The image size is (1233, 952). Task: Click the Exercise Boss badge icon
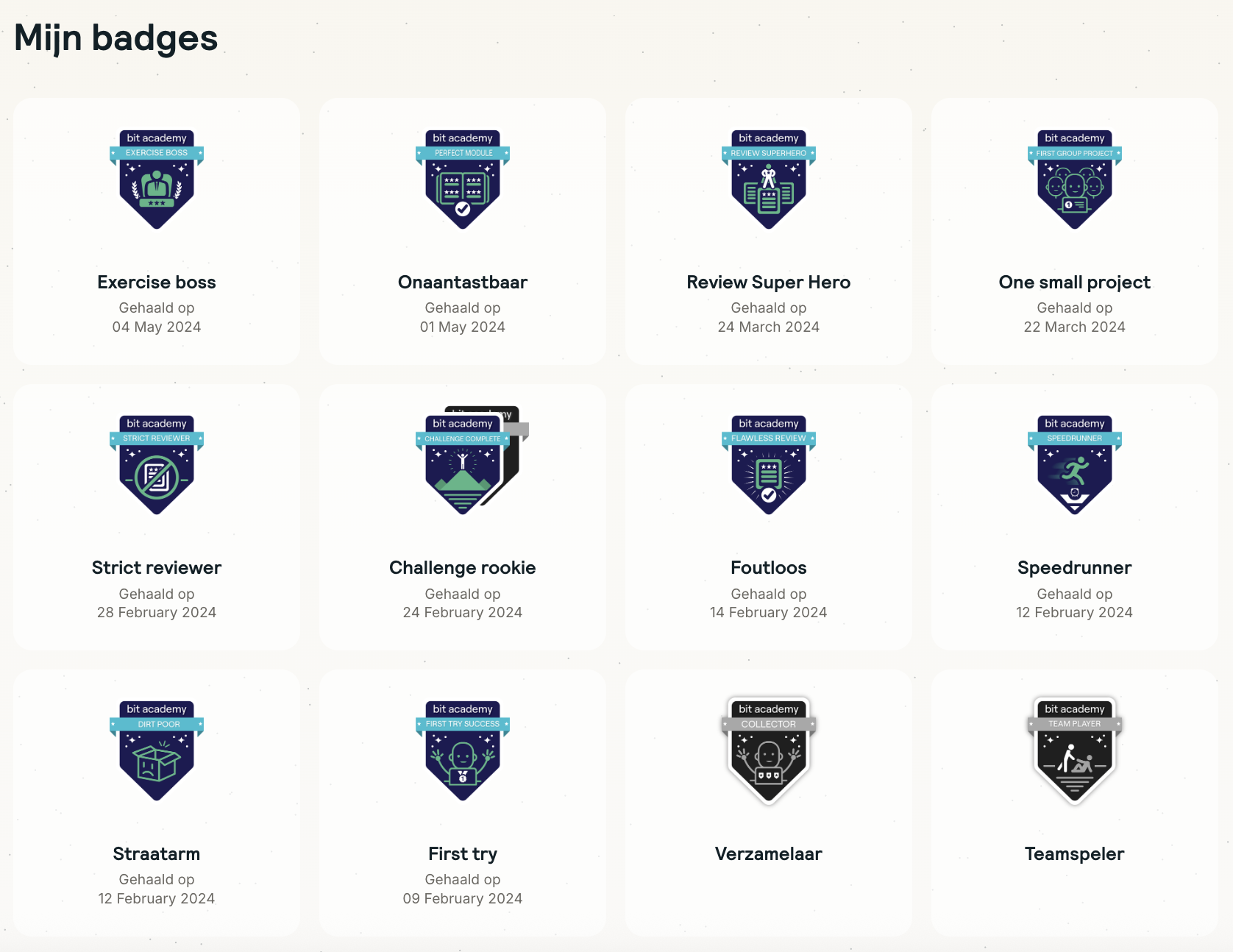pyautogui.click(x=157, y=180)
